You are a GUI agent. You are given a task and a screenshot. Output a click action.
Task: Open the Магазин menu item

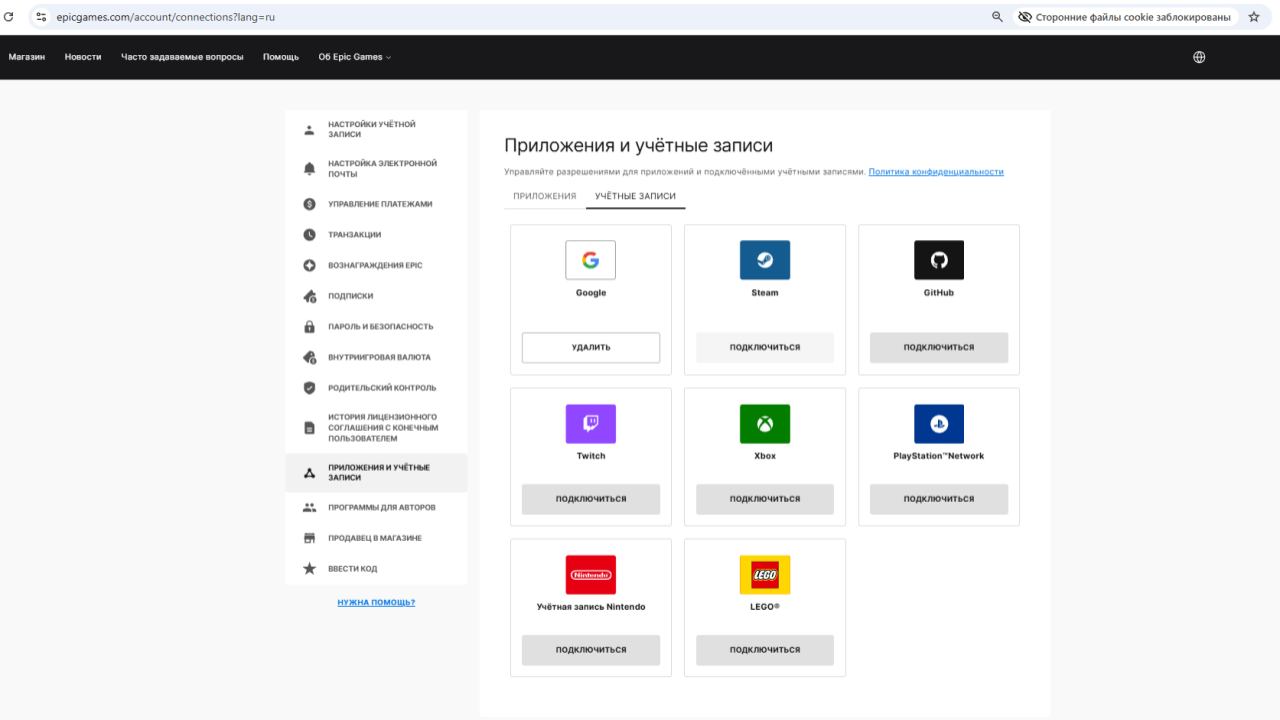click(x=27, y=57)
